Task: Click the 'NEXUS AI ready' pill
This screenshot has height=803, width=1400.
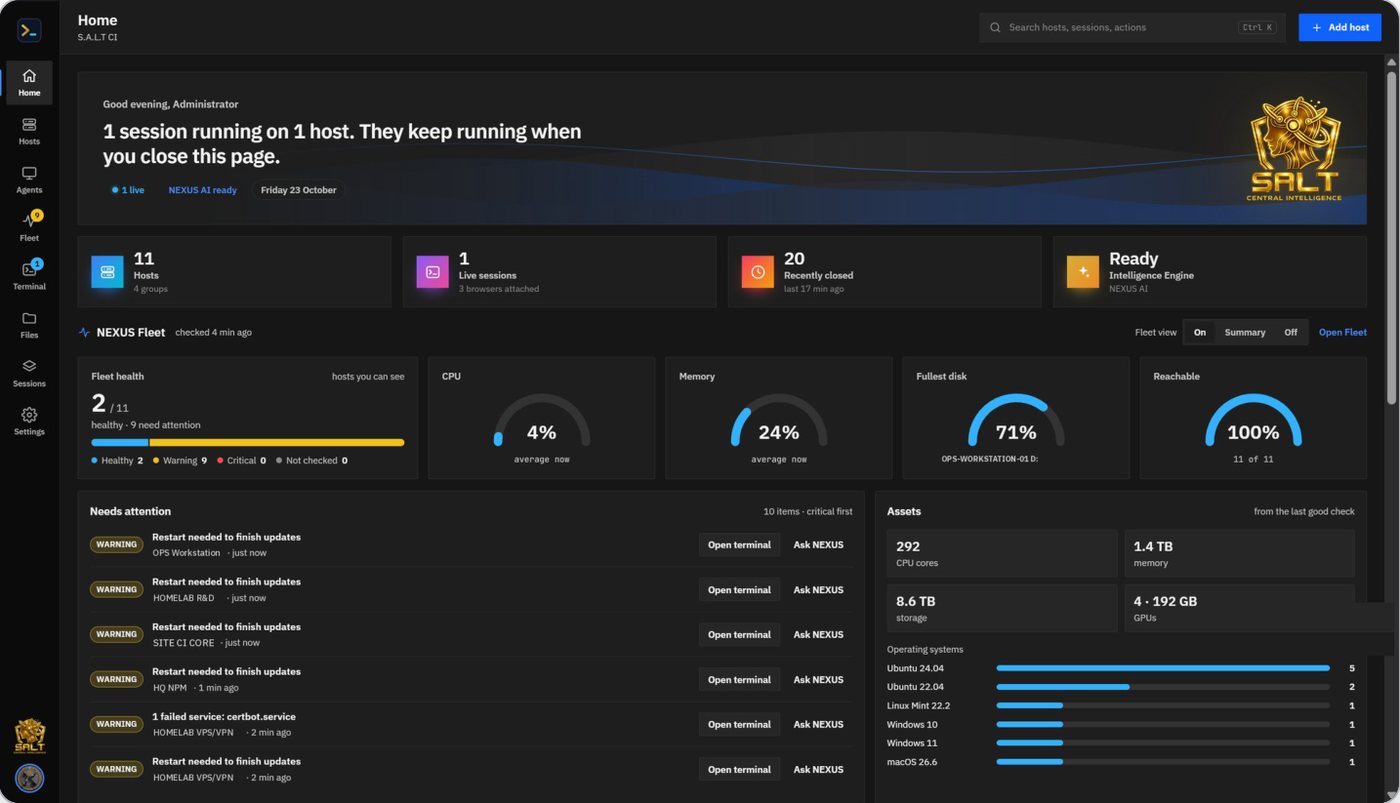Action: [202, 190]
